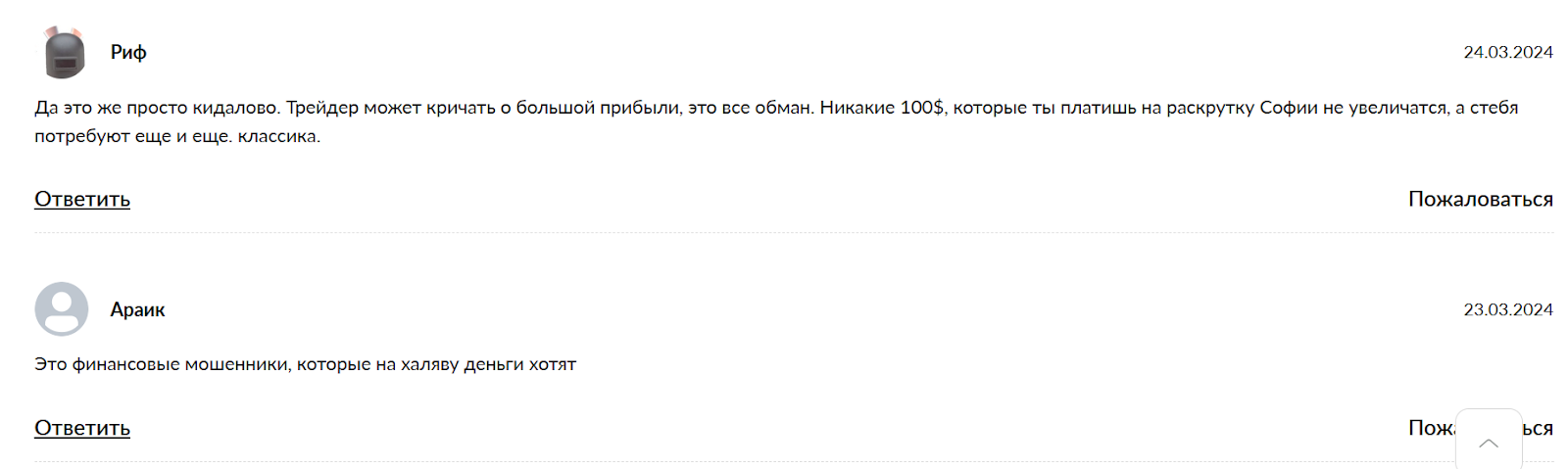Screen dimensions: 1568x469
Task: Report Риф's comment with Пожаловаться
Action: point(1480,199)
